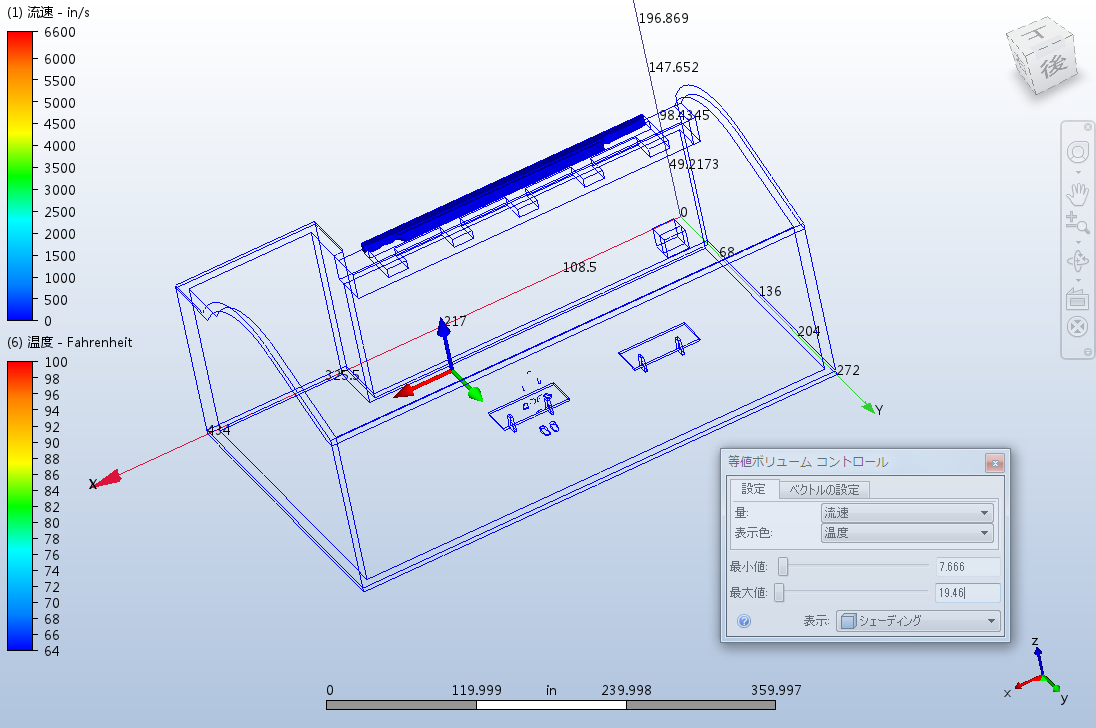Click the 100 temperature legend maximum
This screenshot has height=728, width=1096.
point(56,362)
